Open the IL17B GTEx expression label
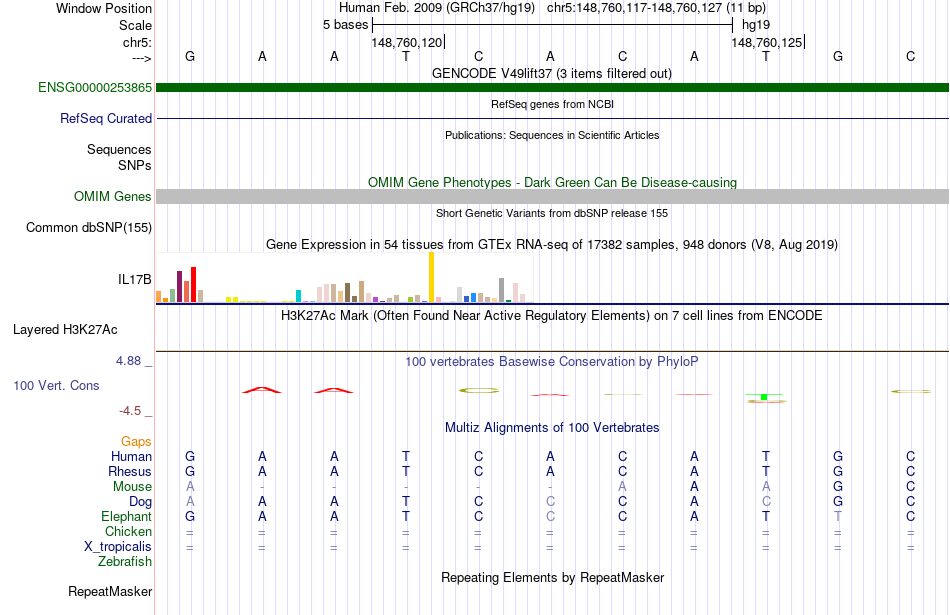The width and height of the screenshot is (950, 615). click(135, 279)
